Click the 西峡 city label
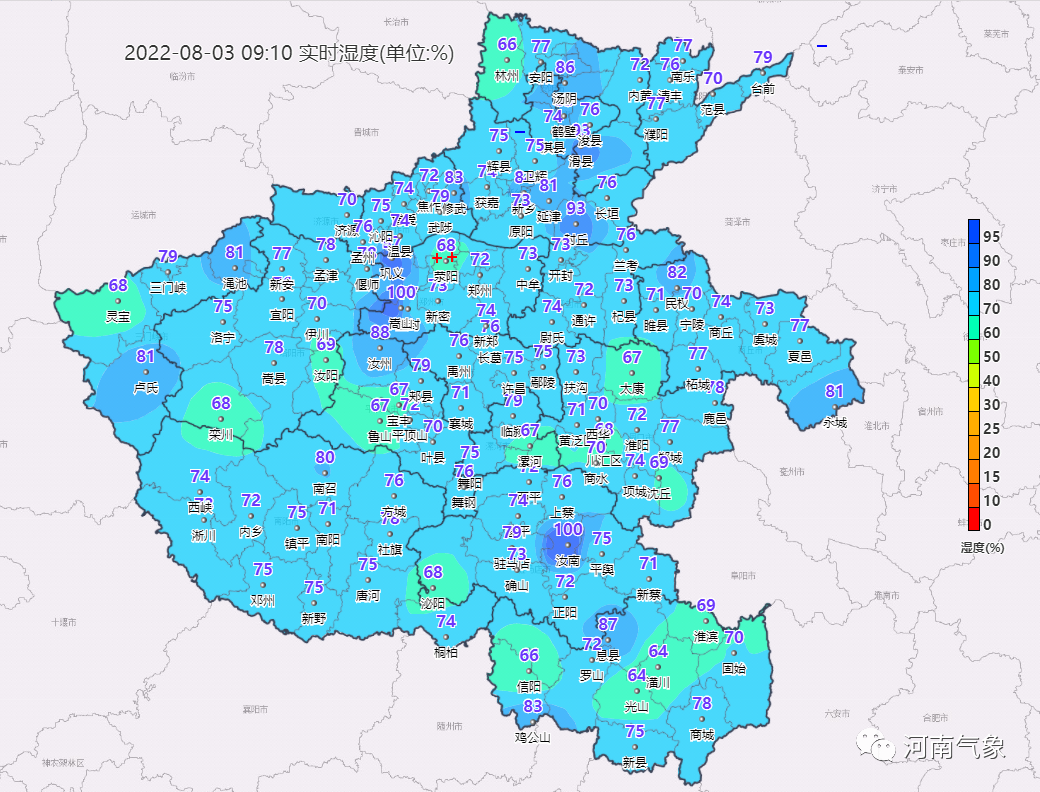Image resolution: width=1040 pixels, height=792 pixels. (200, 507)
